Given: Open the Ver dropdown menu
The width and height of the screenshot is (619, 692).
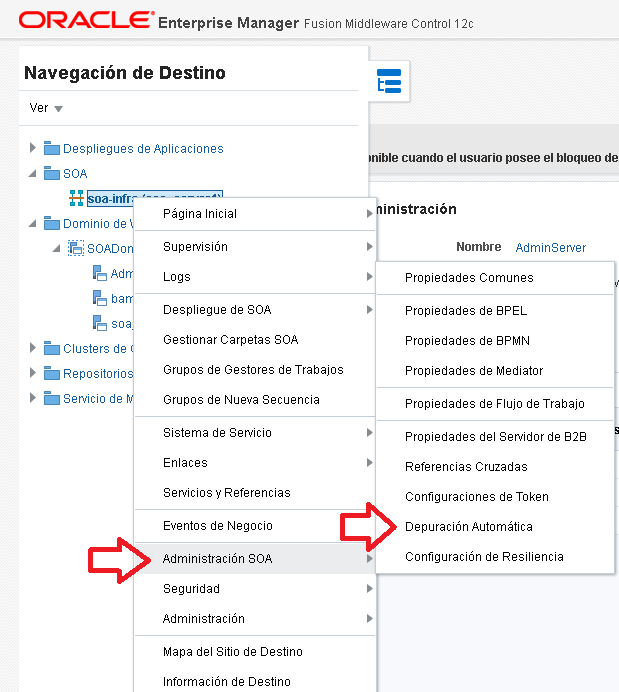Looking at the screenshot, I should coord(46,108).
